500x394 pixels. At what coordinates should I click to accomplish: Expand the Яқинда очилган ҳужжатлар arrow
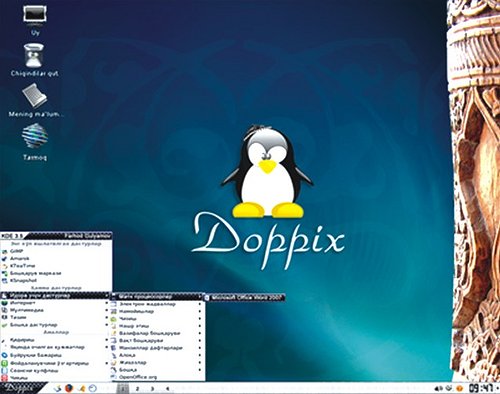[x=107, y=347]
